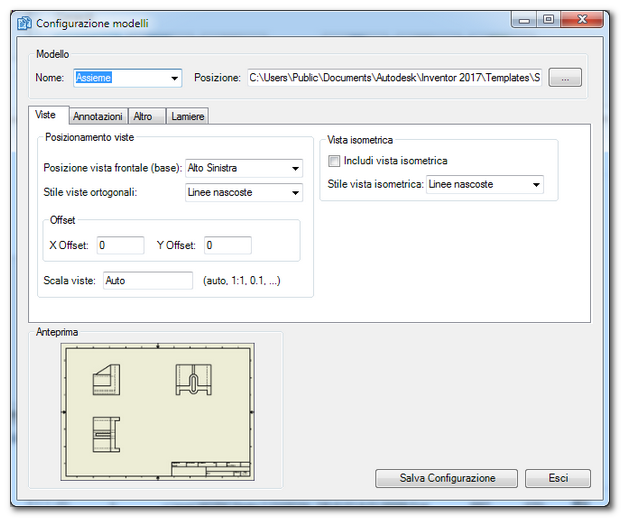The height and width of the screenshot is (518, 621).
Task: Click the X Offset input field
Action: pos(120,245)
